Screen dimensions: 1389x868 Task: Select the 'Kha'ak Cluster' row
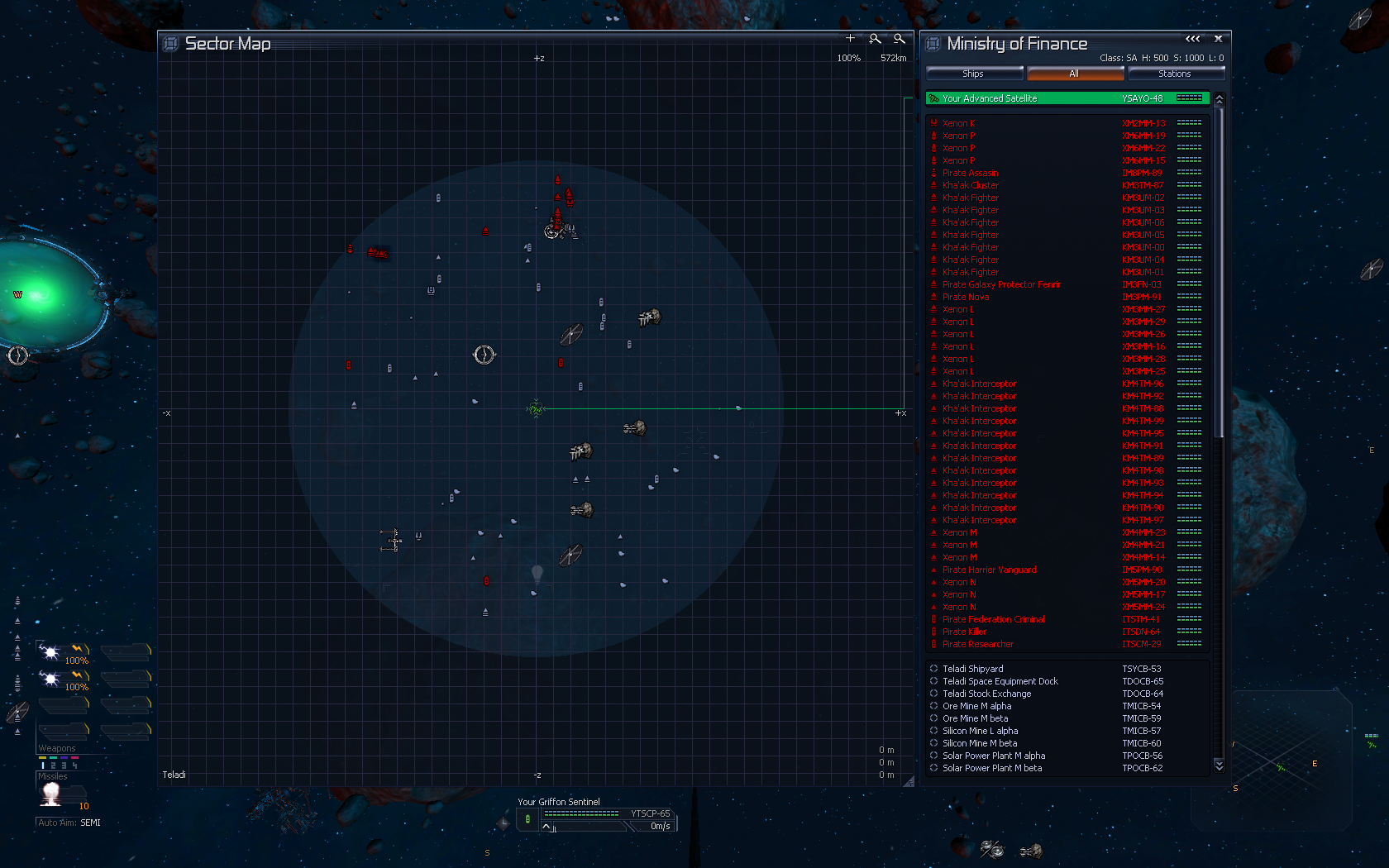click(1067, 185)
